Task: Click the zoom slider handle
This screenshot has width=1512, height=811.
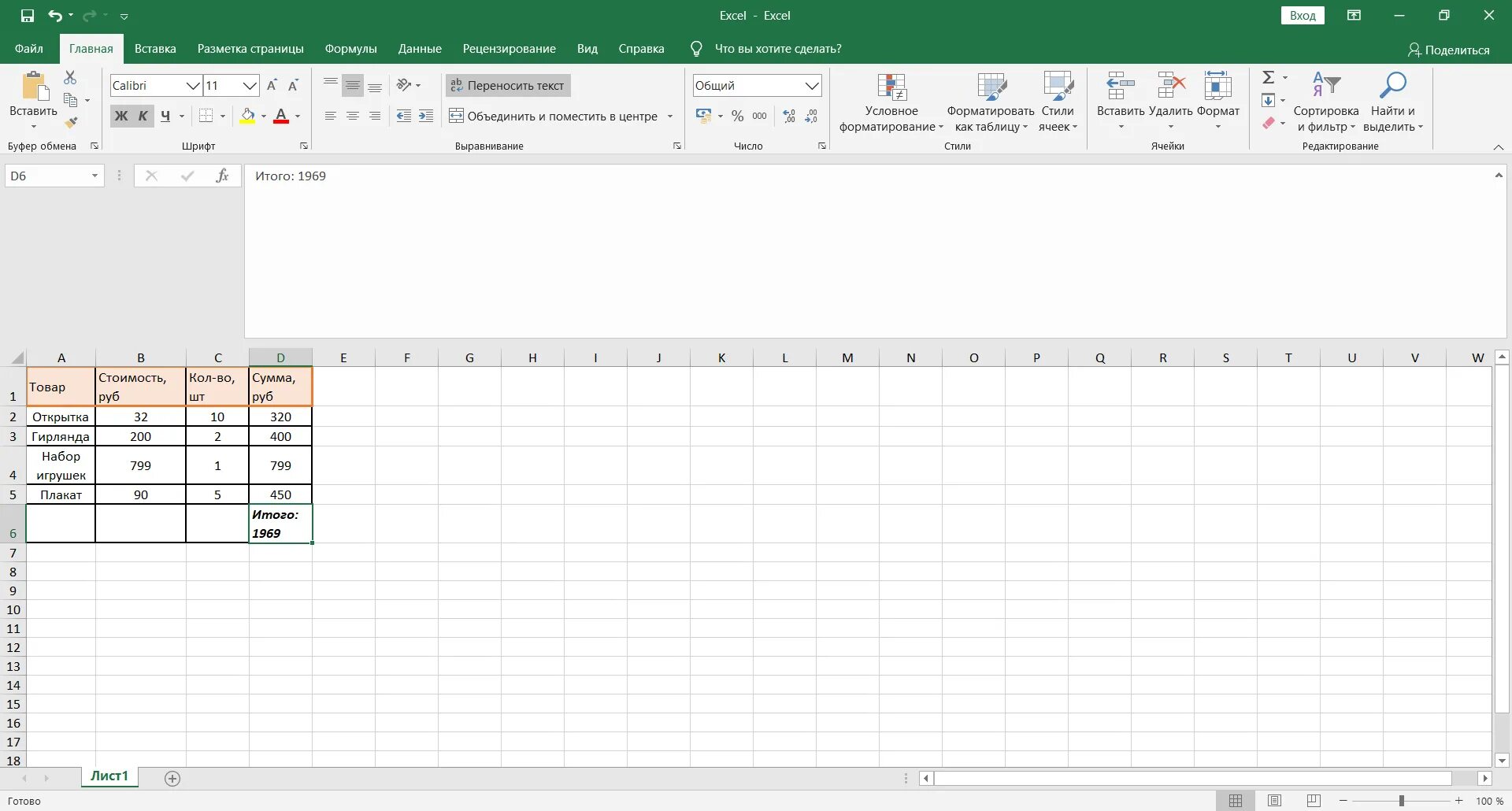Action: tap(1401, 801)
